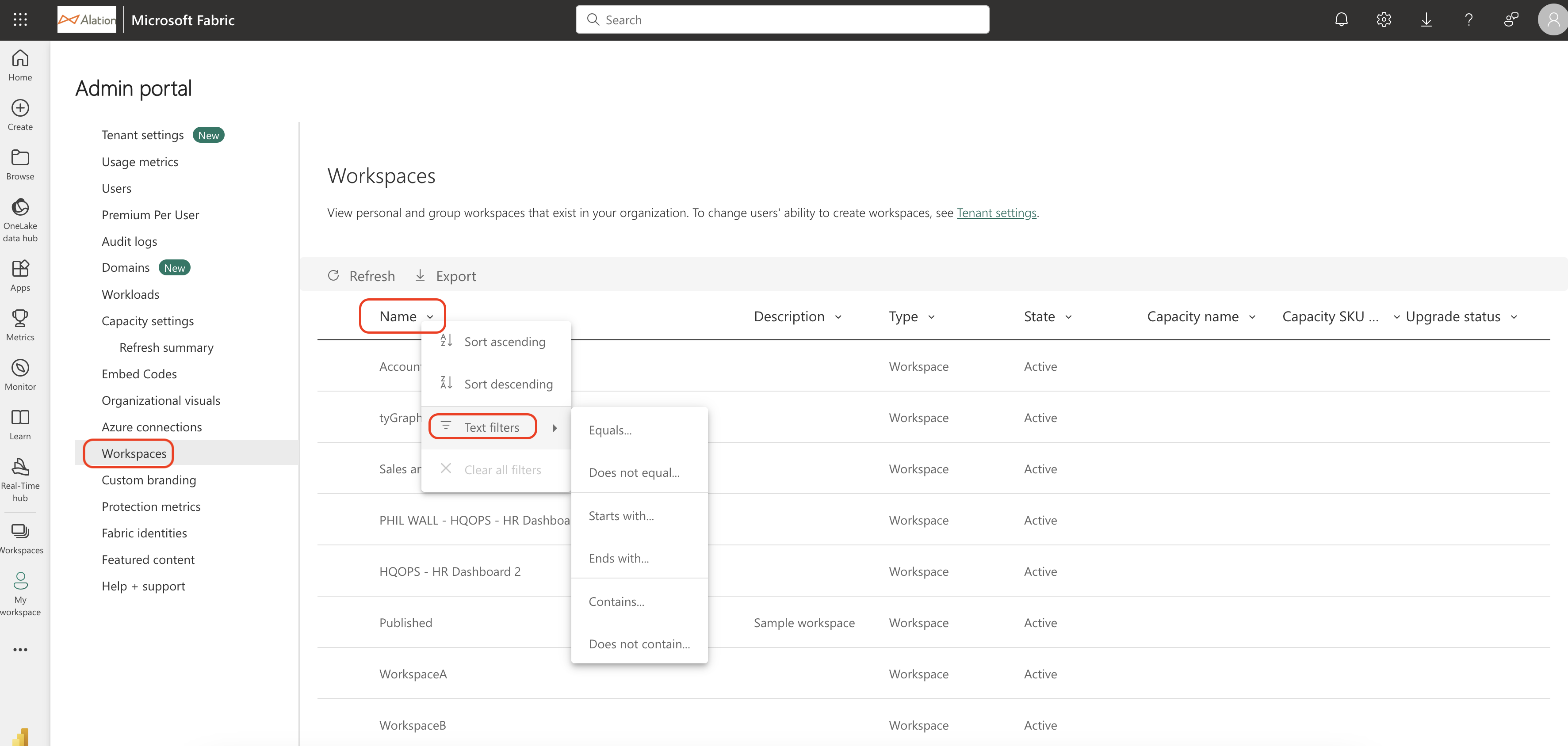Open Metrics in the left rail
Image resolution: width=1568 pixels, height=746 pixels.
[x=20, y=325]
